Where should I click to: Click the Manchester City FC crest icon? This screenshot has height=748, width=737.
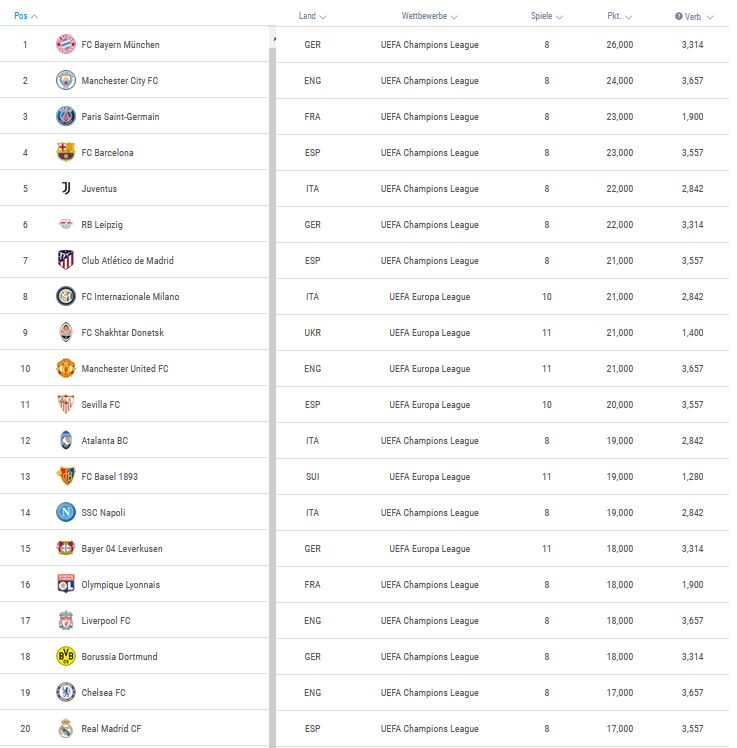[66, 80]
